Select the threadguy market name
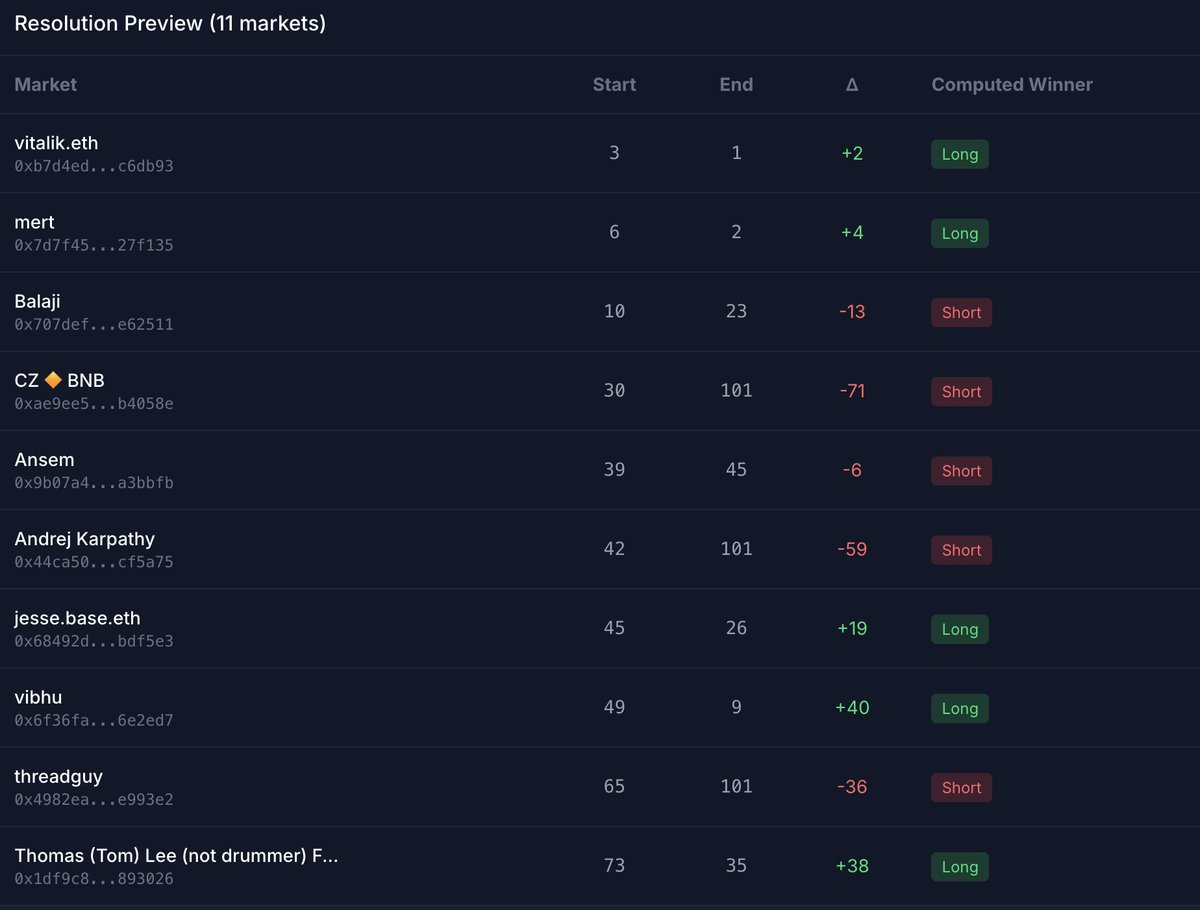Screen dimensions: 1200x910 coord(58,776)
